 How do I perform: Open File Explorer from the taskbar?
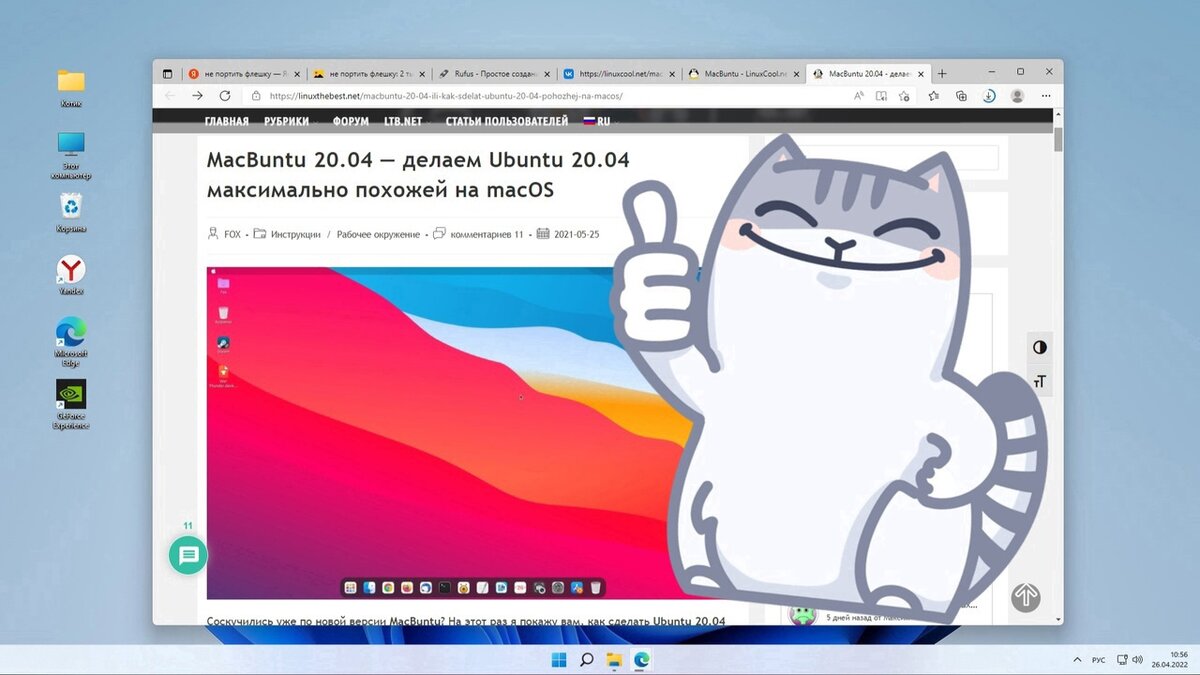coord(615,659)
